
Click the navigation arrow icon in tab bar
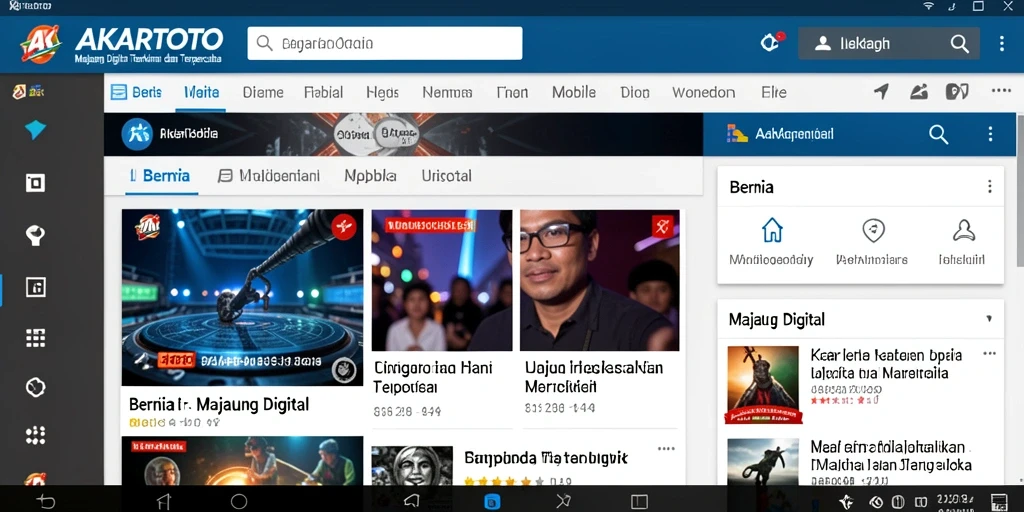pos(882,91)
